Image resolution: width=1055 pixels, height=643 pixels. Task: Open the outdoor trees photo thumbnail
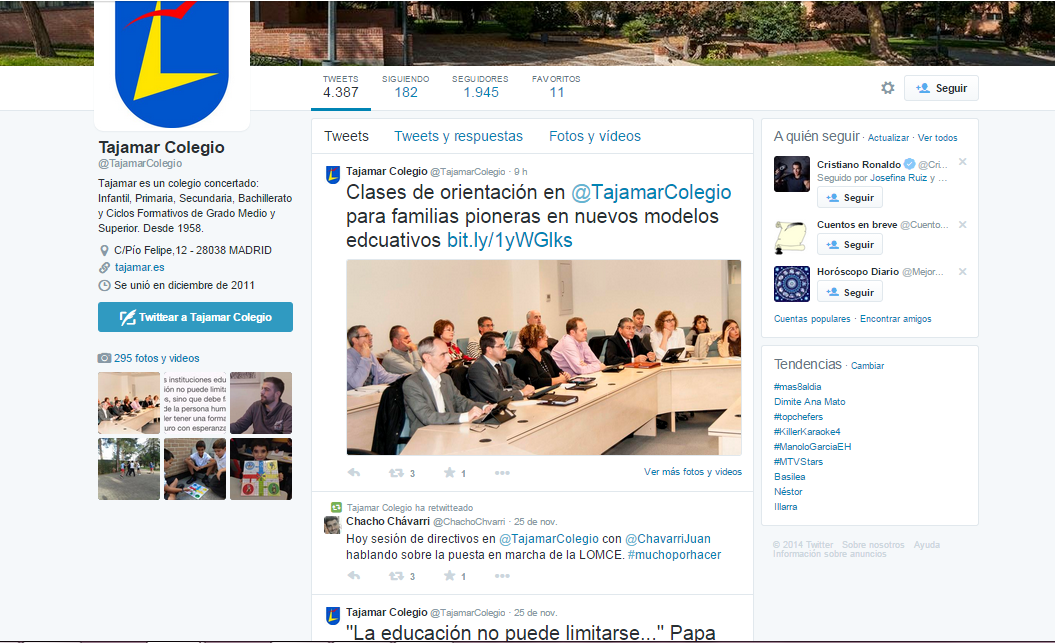[x=129, y=469]
